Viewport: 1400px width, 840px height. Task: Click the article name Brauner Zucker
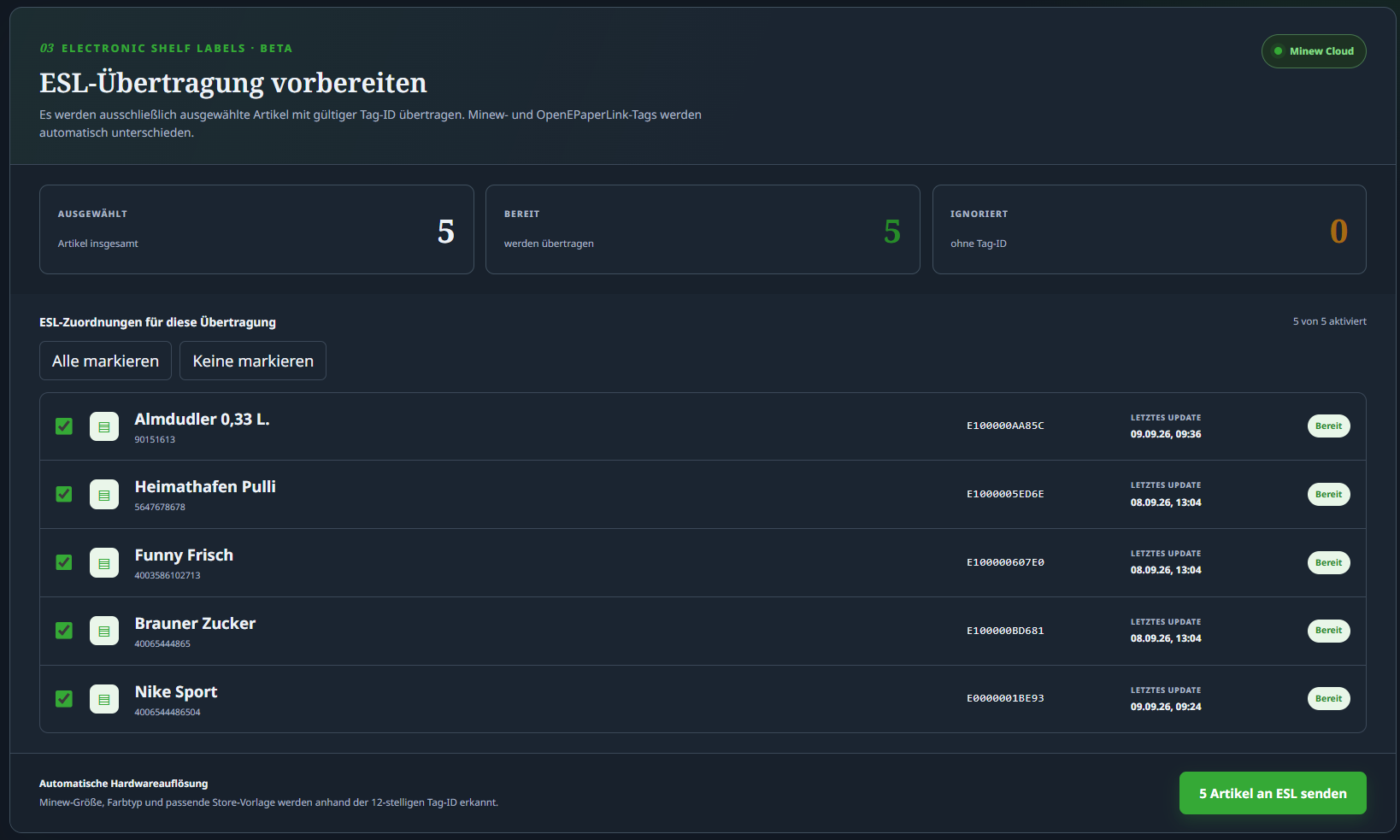click(195, 623)
